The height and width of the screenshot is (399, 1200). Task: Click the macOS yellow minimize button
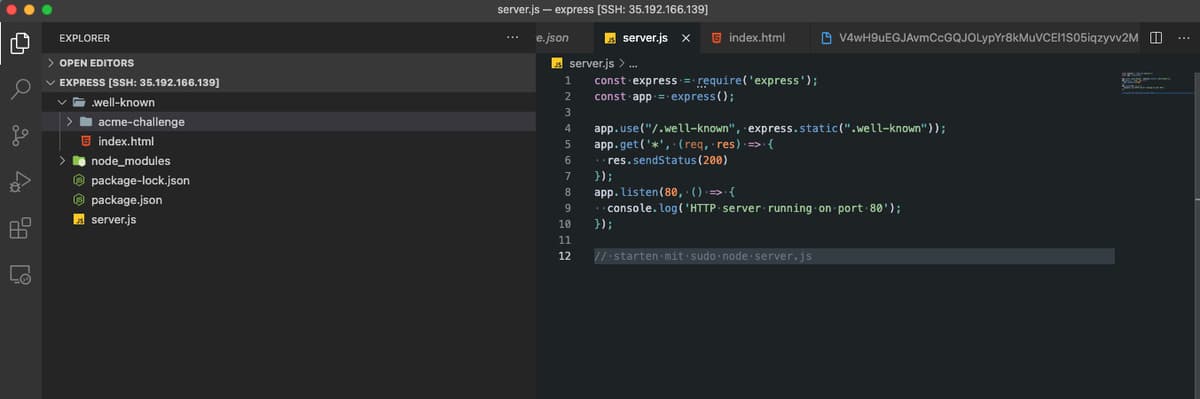click(30, 9)
